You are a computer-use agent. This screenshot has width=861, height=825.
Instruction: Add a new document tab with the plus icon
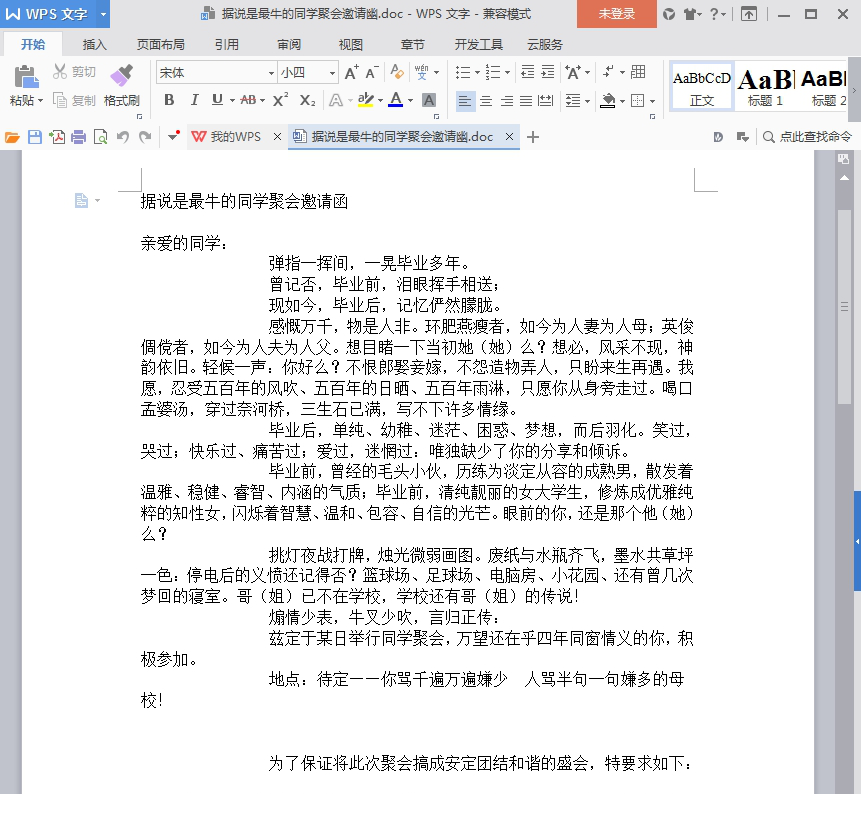(x=532, y=137)
